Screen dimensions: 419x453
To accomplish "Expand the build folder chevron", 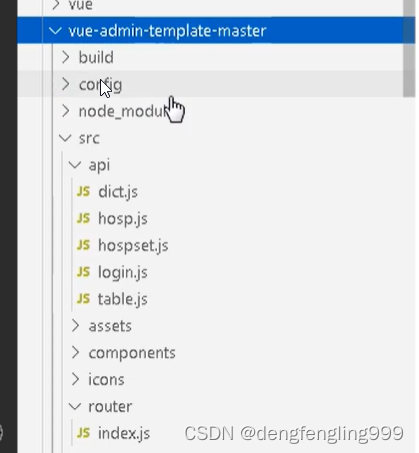I will click(66, 57).
